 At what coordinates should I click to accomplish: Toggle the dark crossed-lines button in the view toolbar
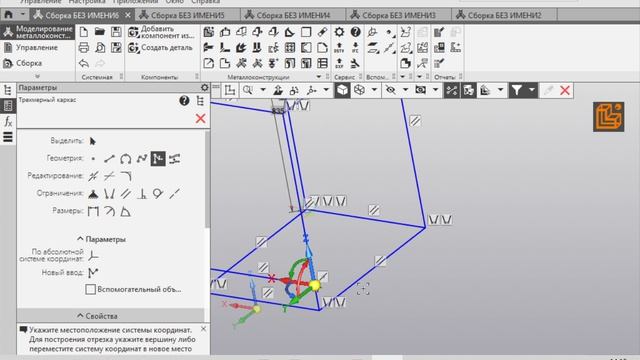pos(451,90)
